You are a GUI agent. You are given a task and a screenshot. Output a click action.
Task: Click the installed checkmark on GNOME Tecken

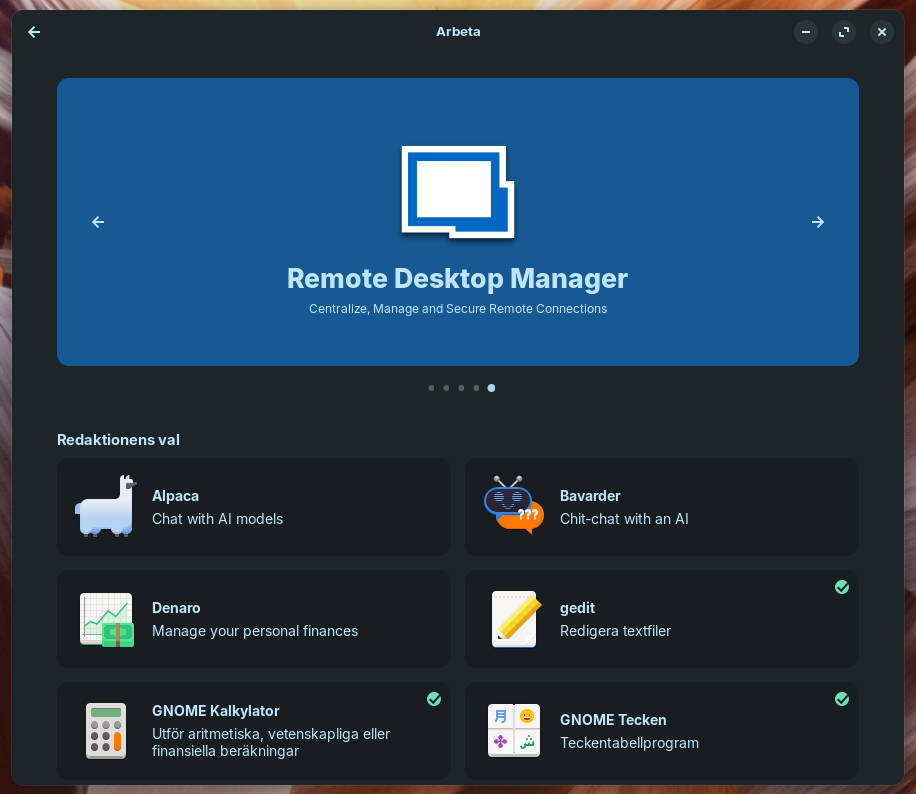842,699
